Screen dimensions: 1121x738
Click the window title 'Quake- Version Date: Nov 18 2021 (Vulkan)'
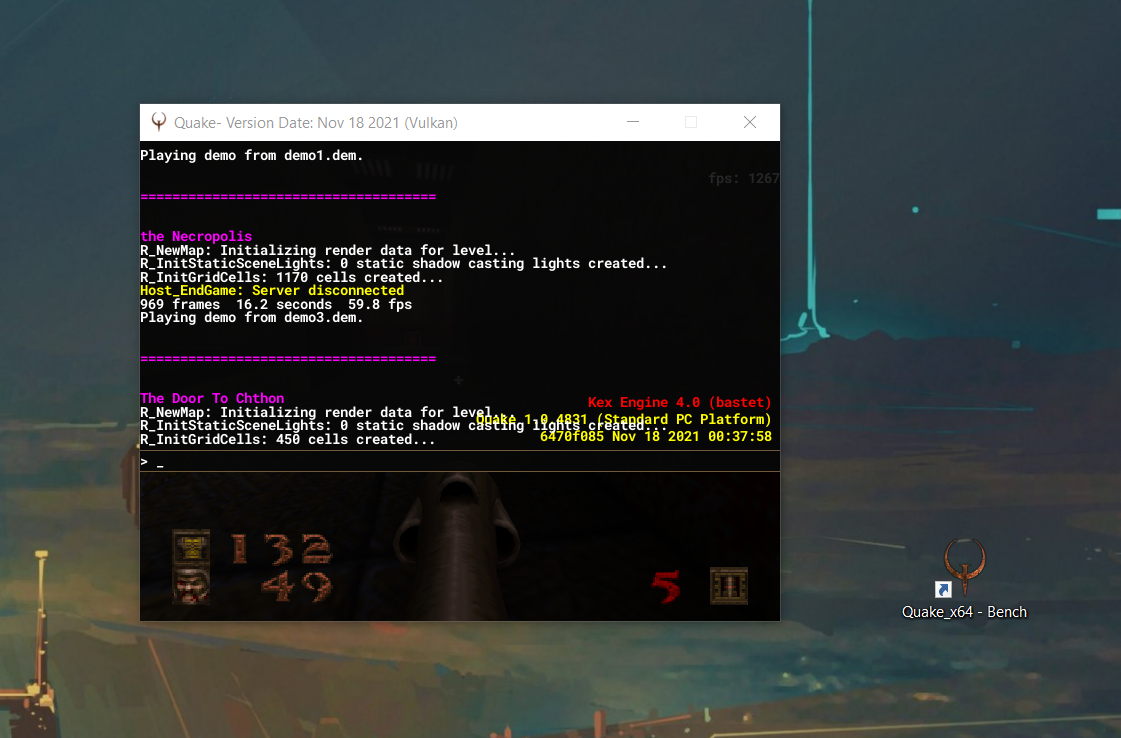click(x=315, y=123)
